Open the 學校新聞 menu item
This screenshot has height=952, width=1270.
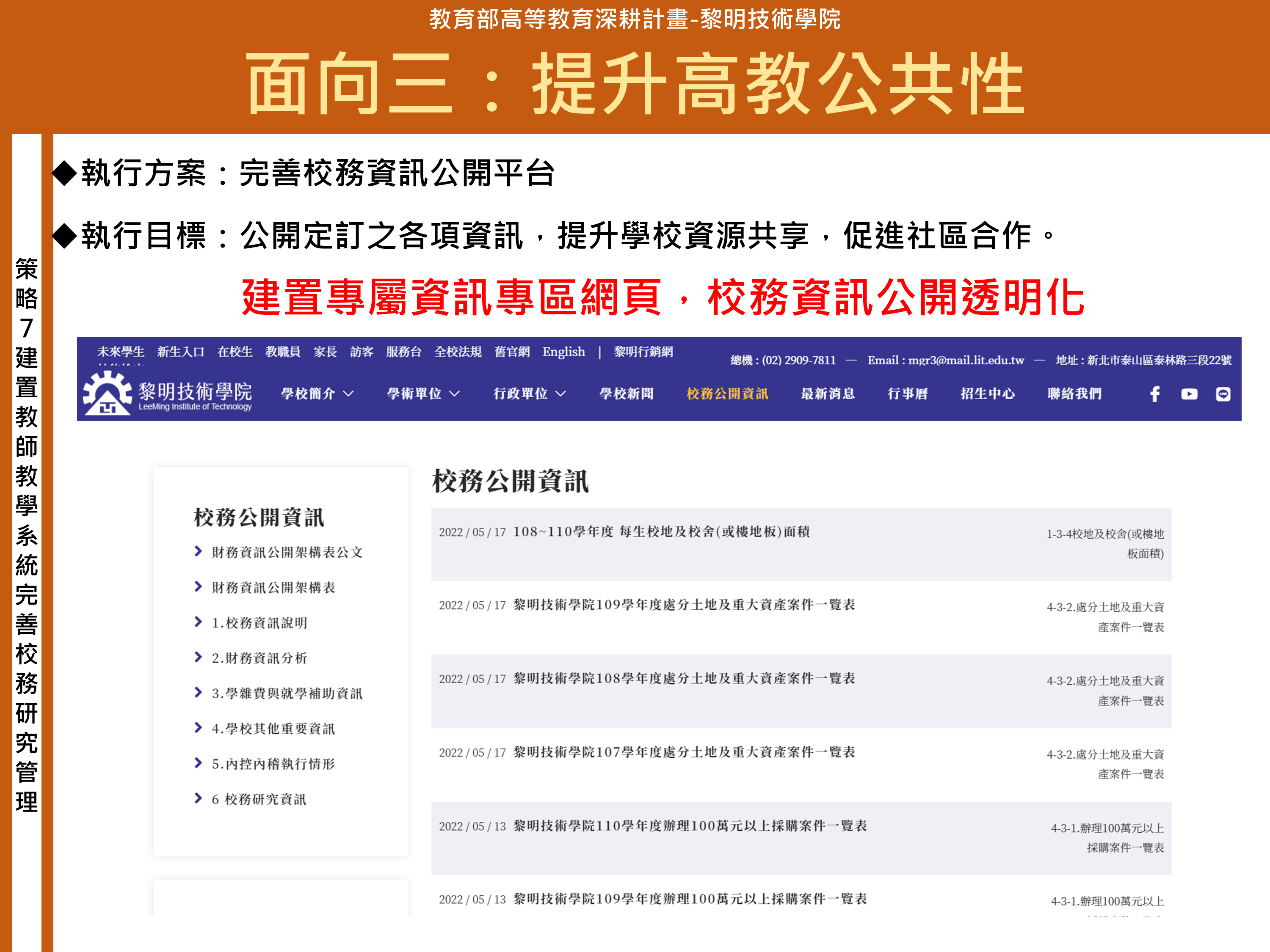(x=627, y=393)
